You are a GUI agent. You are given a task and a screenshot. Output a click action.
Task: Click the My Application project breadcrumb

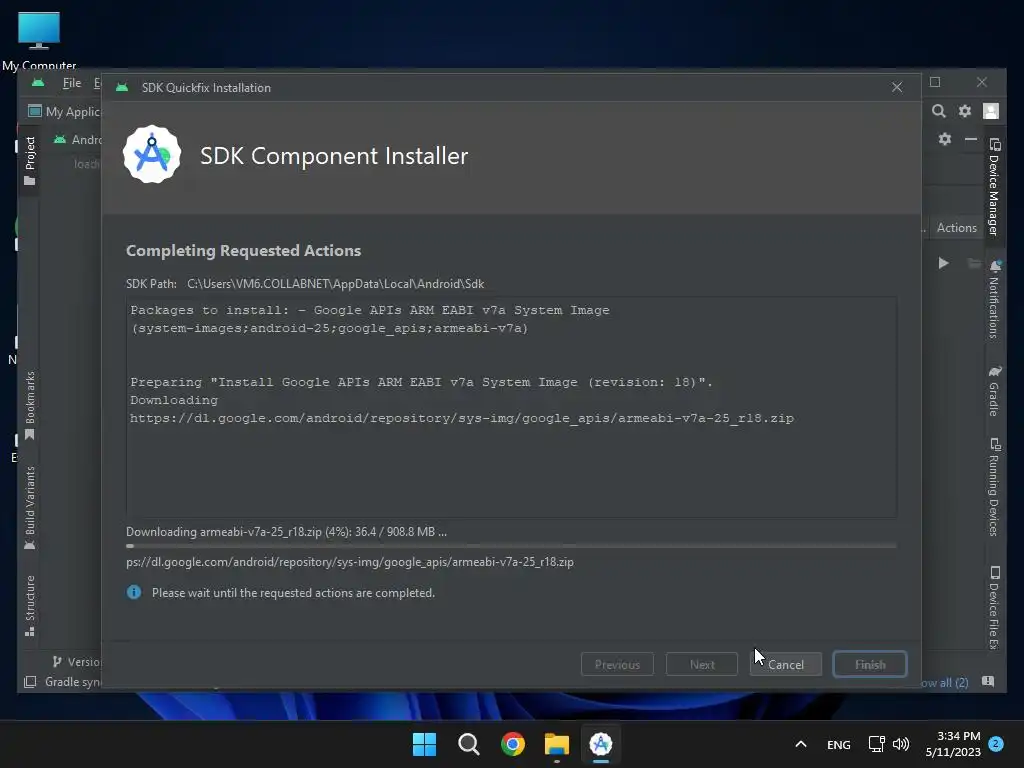point(65,112)
